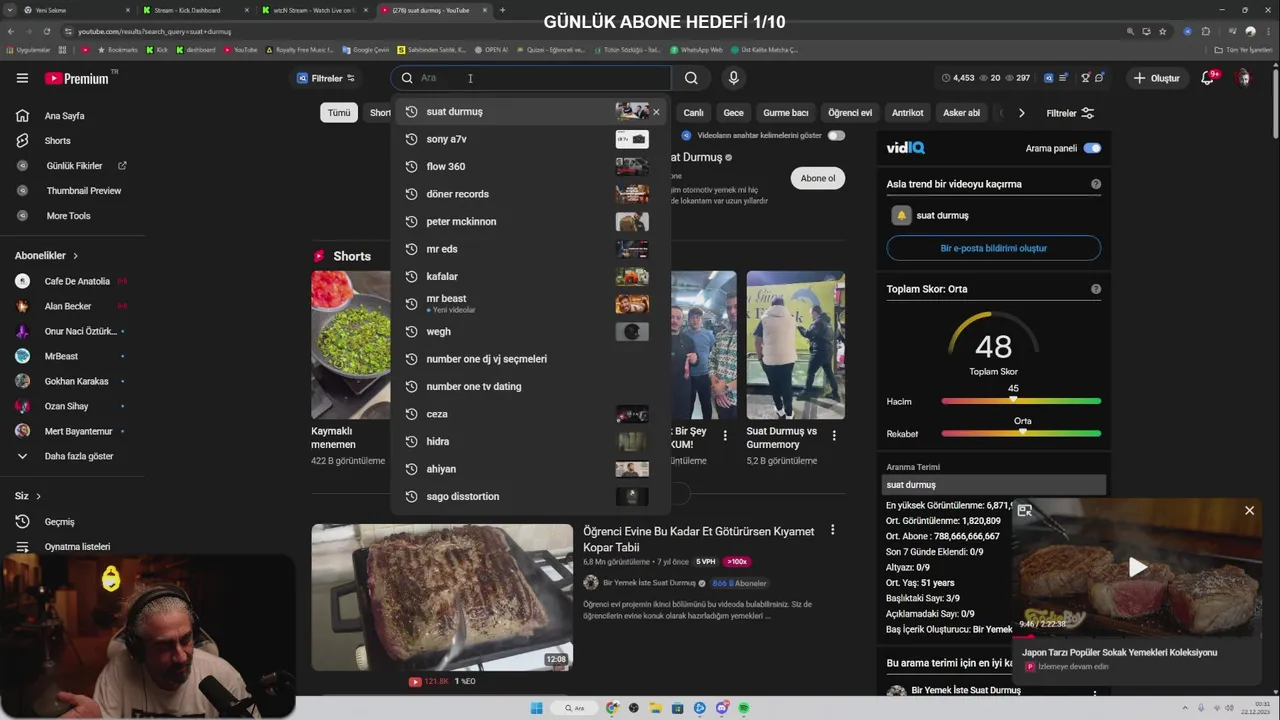Play the mini player video

(x=1138, y=568)
